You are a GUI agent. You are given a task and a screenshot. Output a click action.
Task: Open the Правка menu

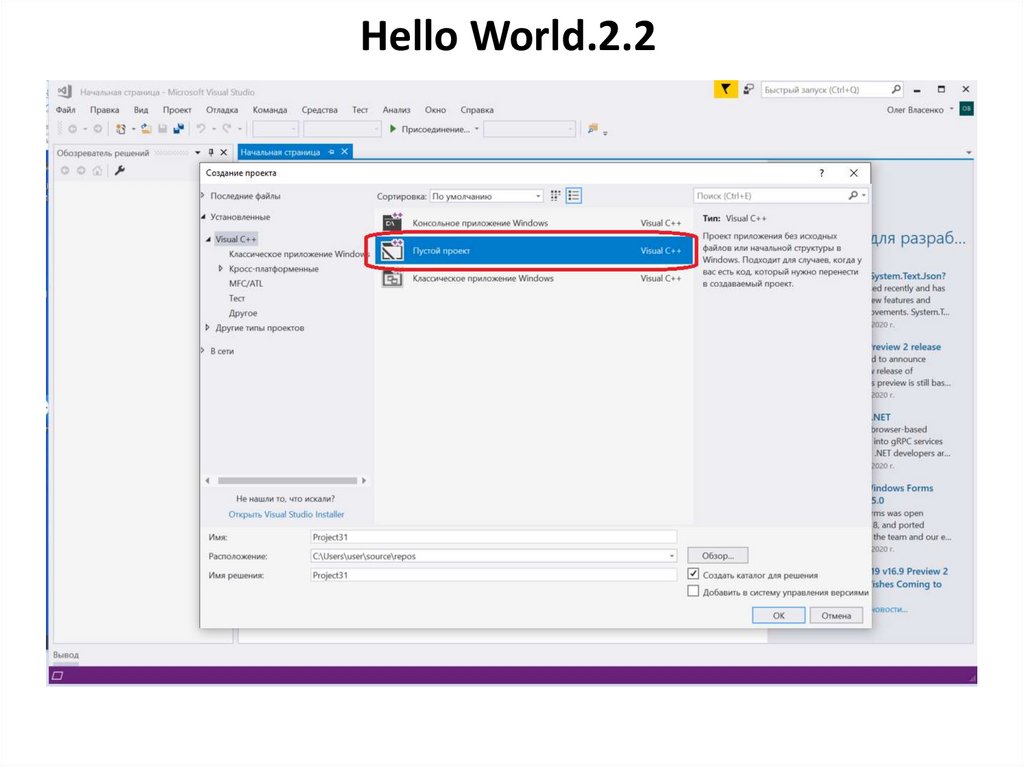[x=104, y=110]
